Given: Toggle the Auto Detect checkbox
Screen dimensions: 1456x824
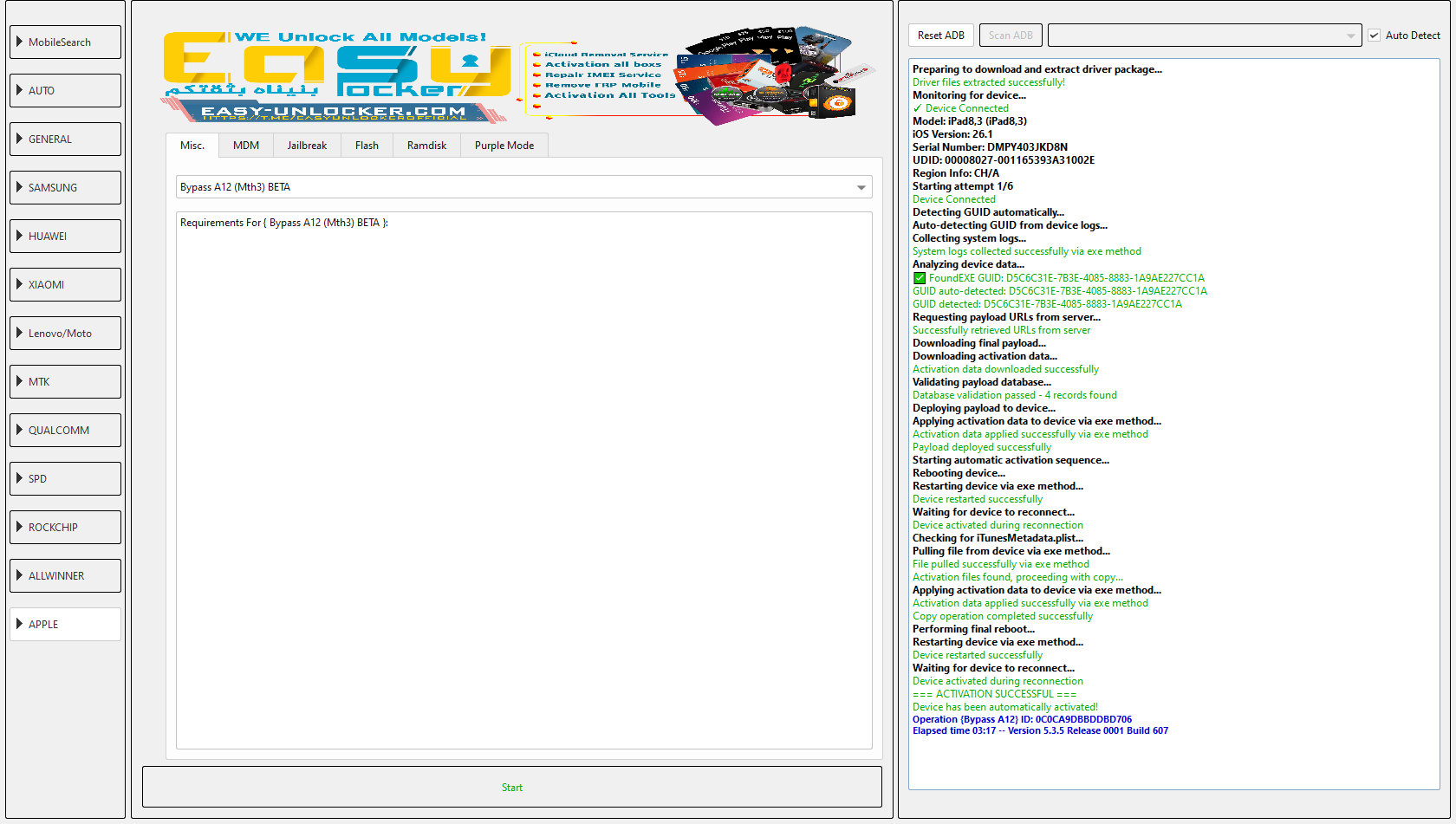Looking at the screenshot, I should (1404, 36).
